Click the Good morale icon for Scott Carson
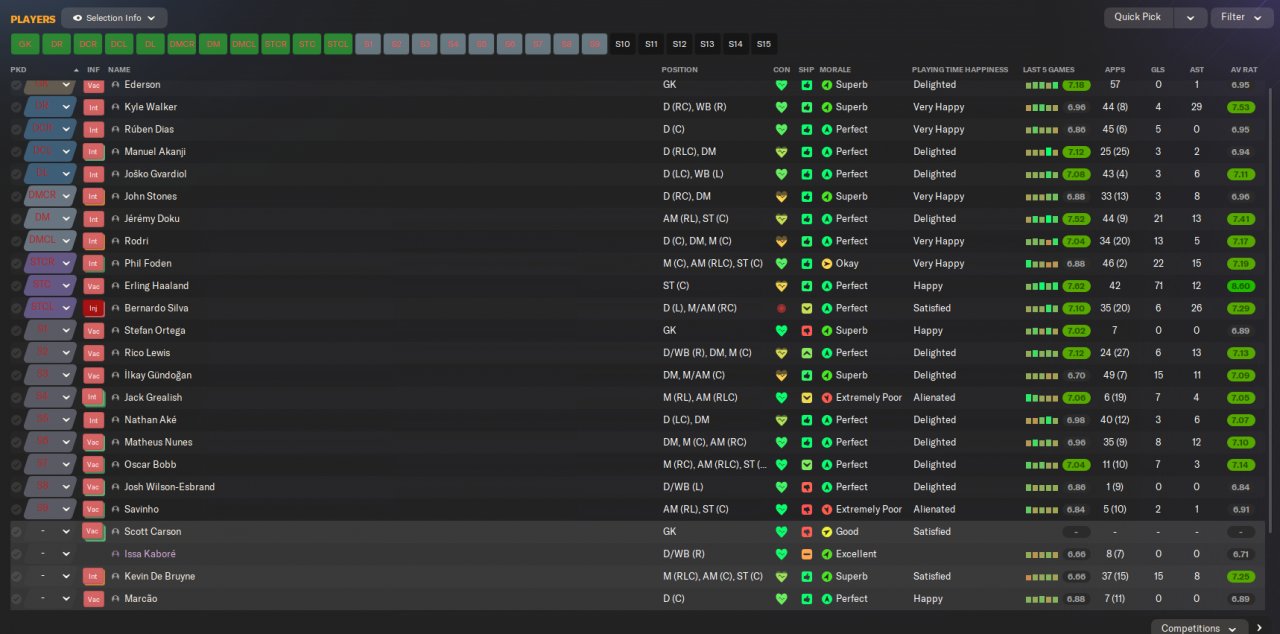 click(x=827, y=531)
